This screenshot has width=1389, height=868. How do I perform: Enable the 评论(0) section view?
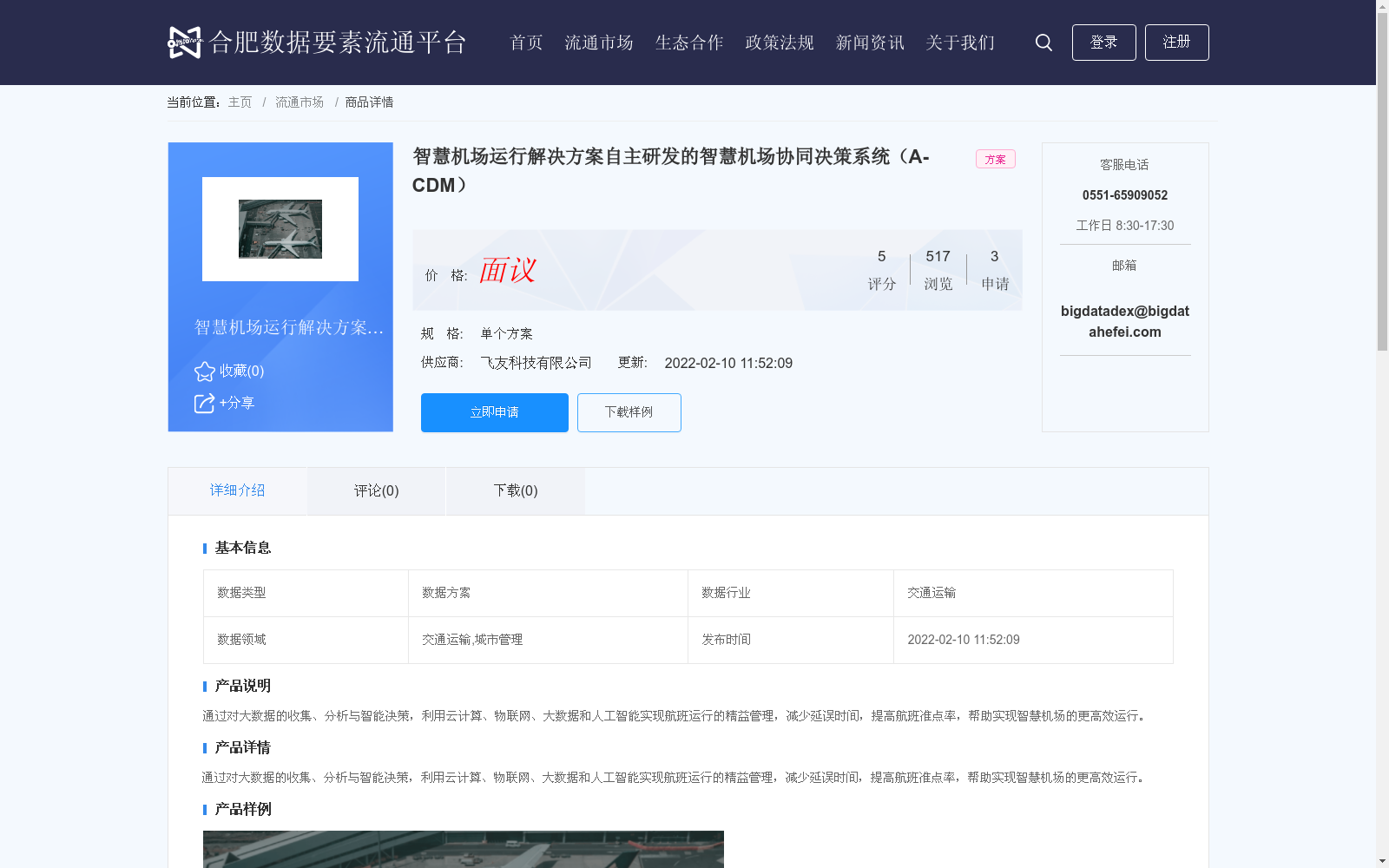coord(375,490)
